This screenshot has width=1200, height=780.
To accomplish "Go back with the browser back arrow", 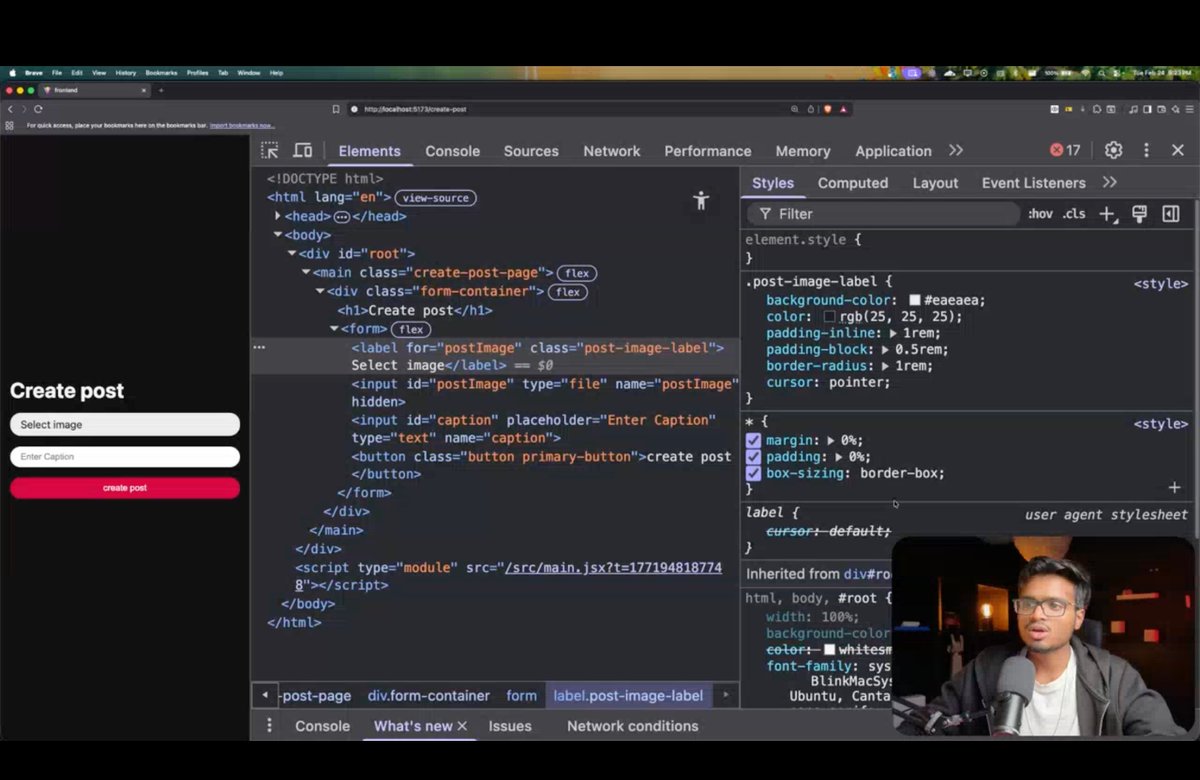I will (11, 109).
